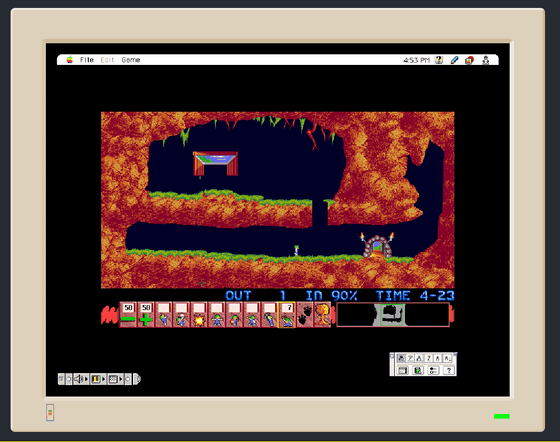Click the options list icon in floating palette
The width and height of the screenshot is (560, 442).
[x=433, y=370]
